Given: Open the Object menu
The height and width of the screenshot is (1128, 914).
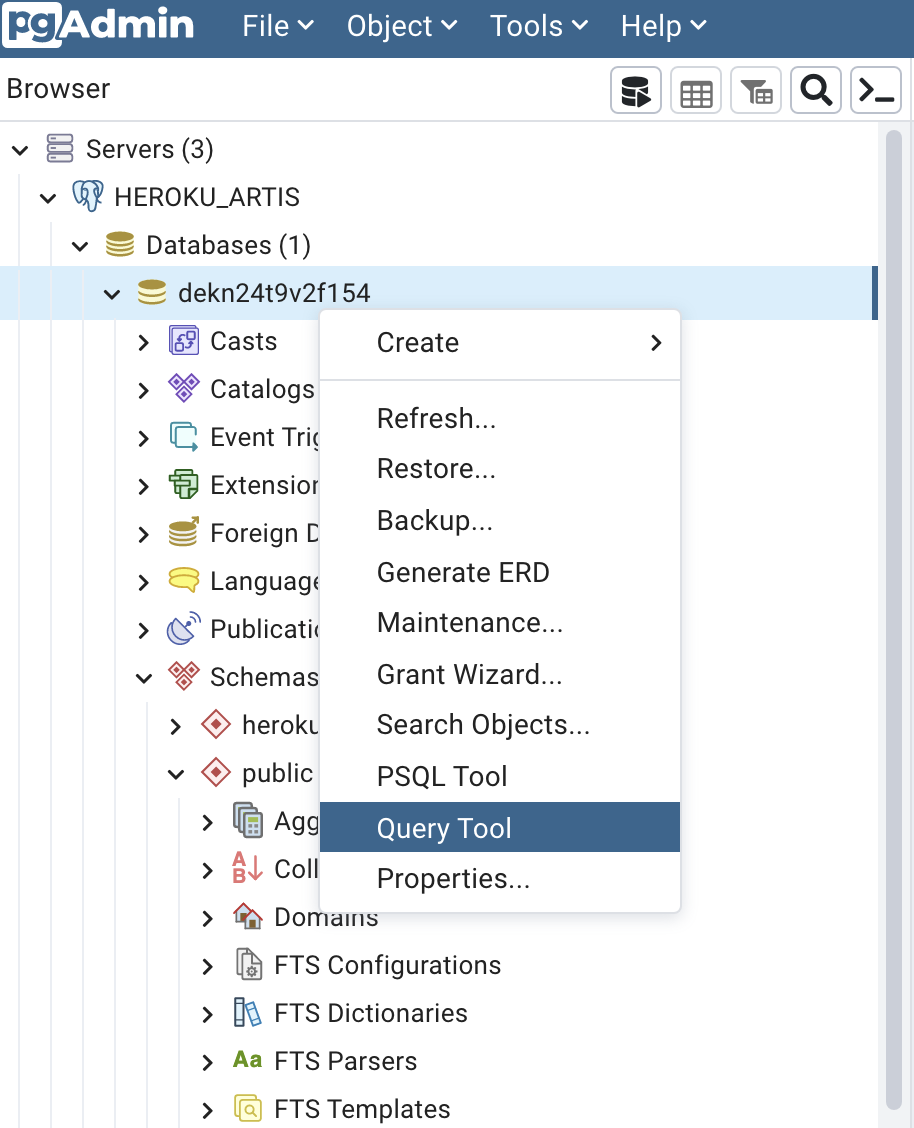Looking at the screenshot, I should pos(402,26).
